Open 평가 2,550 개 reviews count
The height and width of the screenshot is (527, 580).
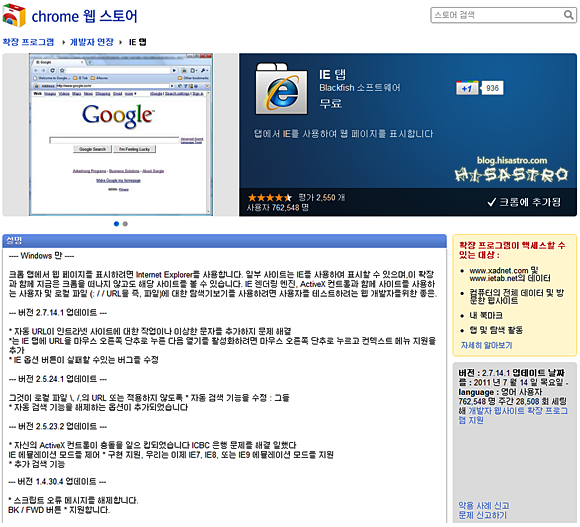(x=322, y=197)
